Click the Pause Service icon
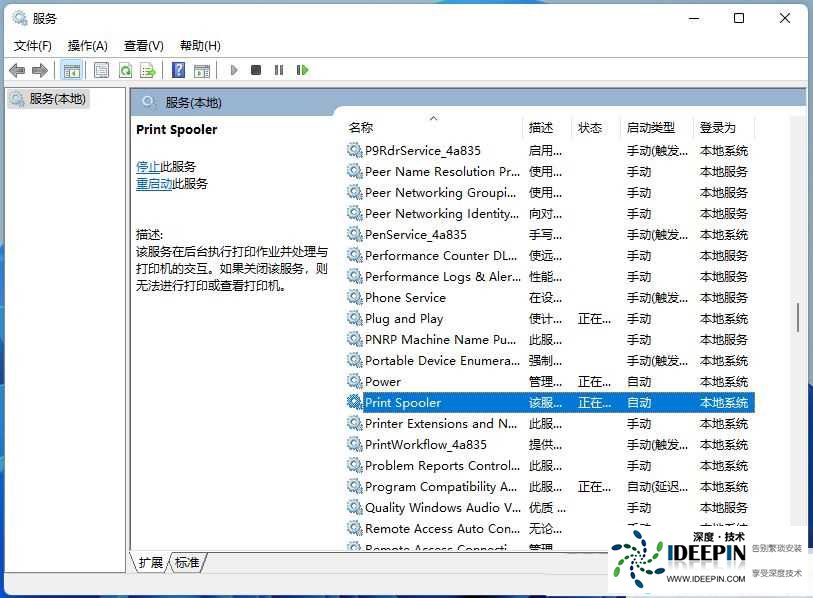 click(x=279, y=70)
